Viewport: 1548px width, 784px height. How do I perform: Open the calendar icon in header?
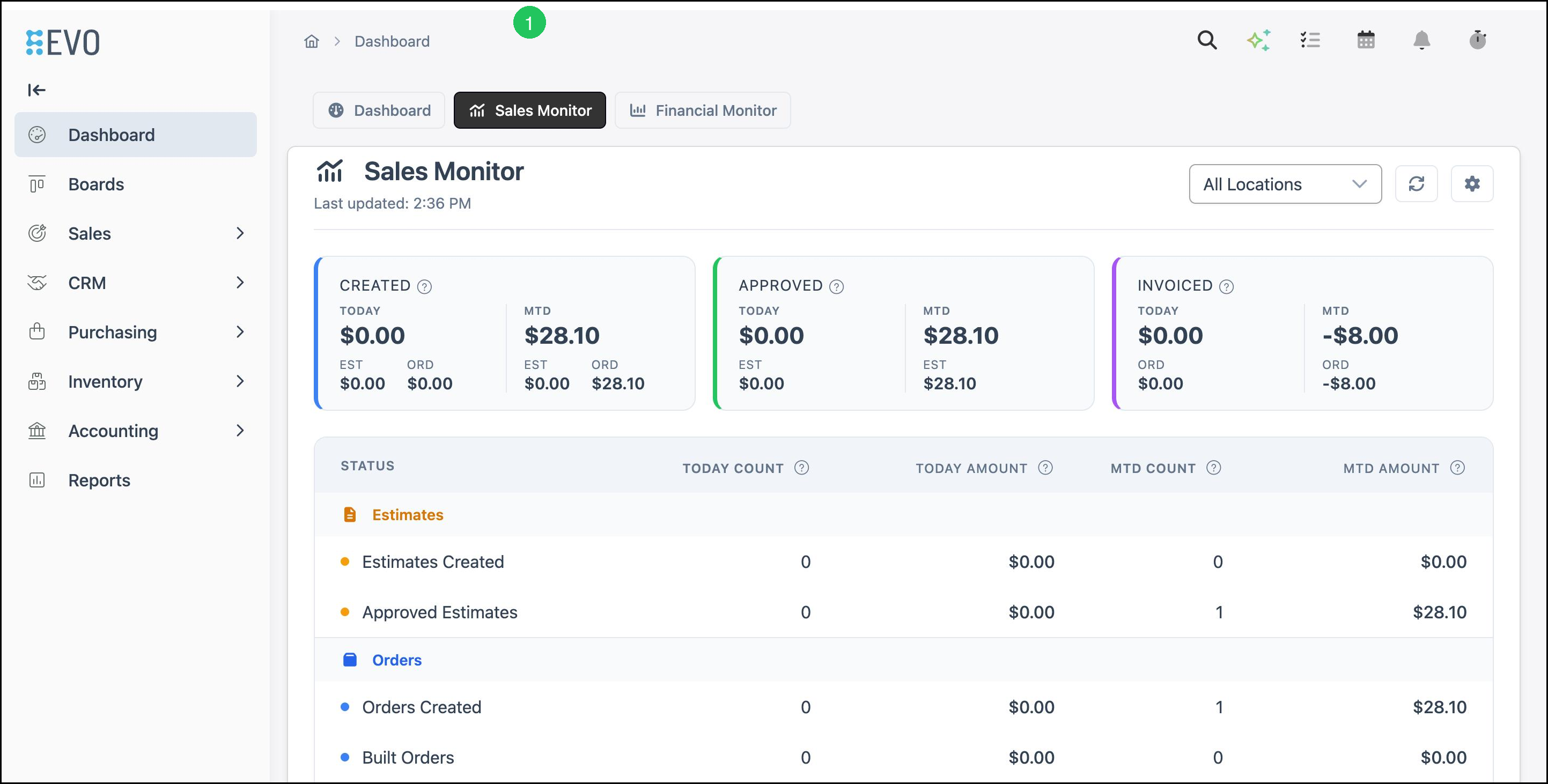pyautogui.click(x=1366, y=40)
